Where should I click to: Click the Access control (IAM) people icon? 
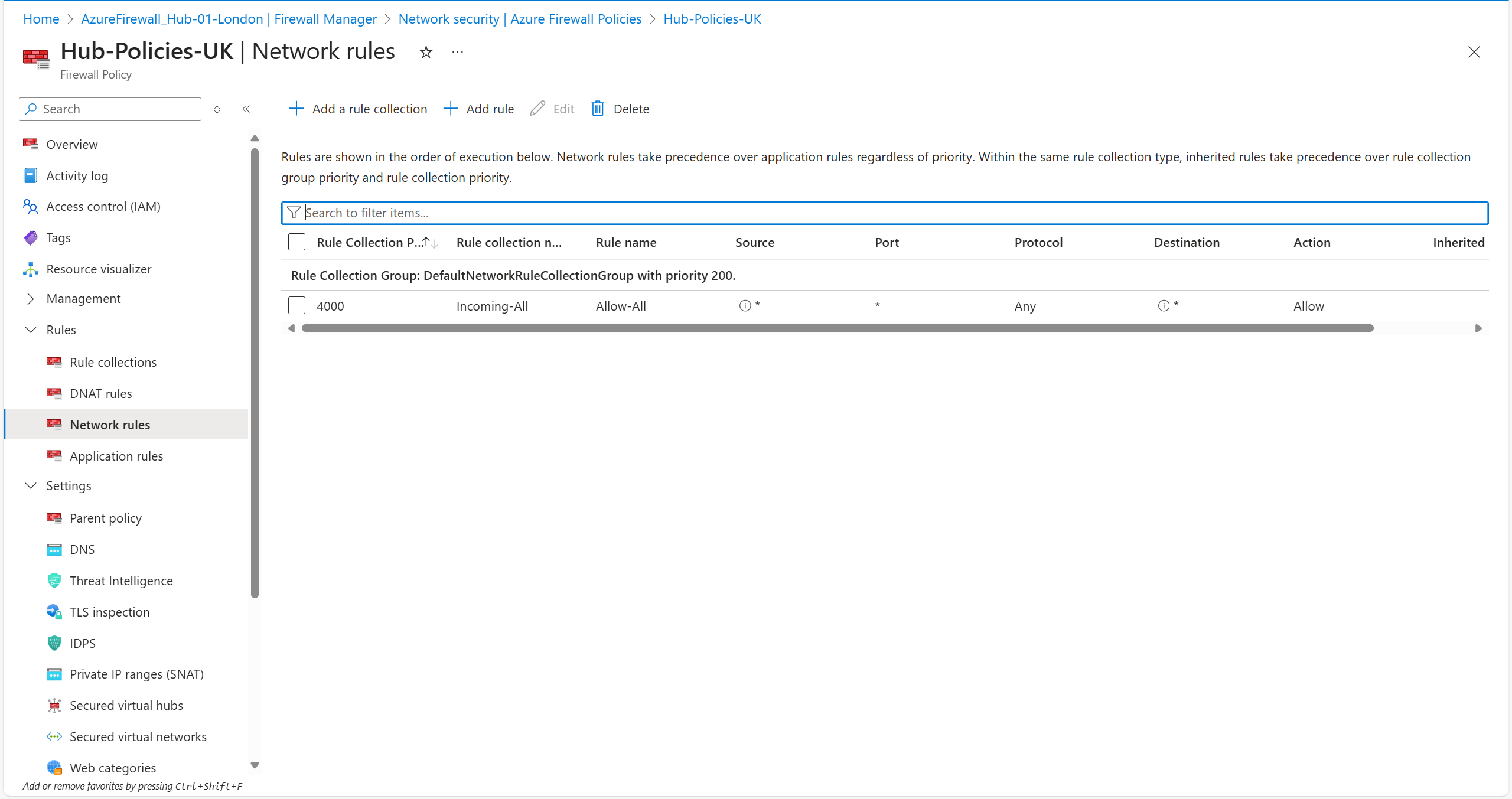point(31,207)
